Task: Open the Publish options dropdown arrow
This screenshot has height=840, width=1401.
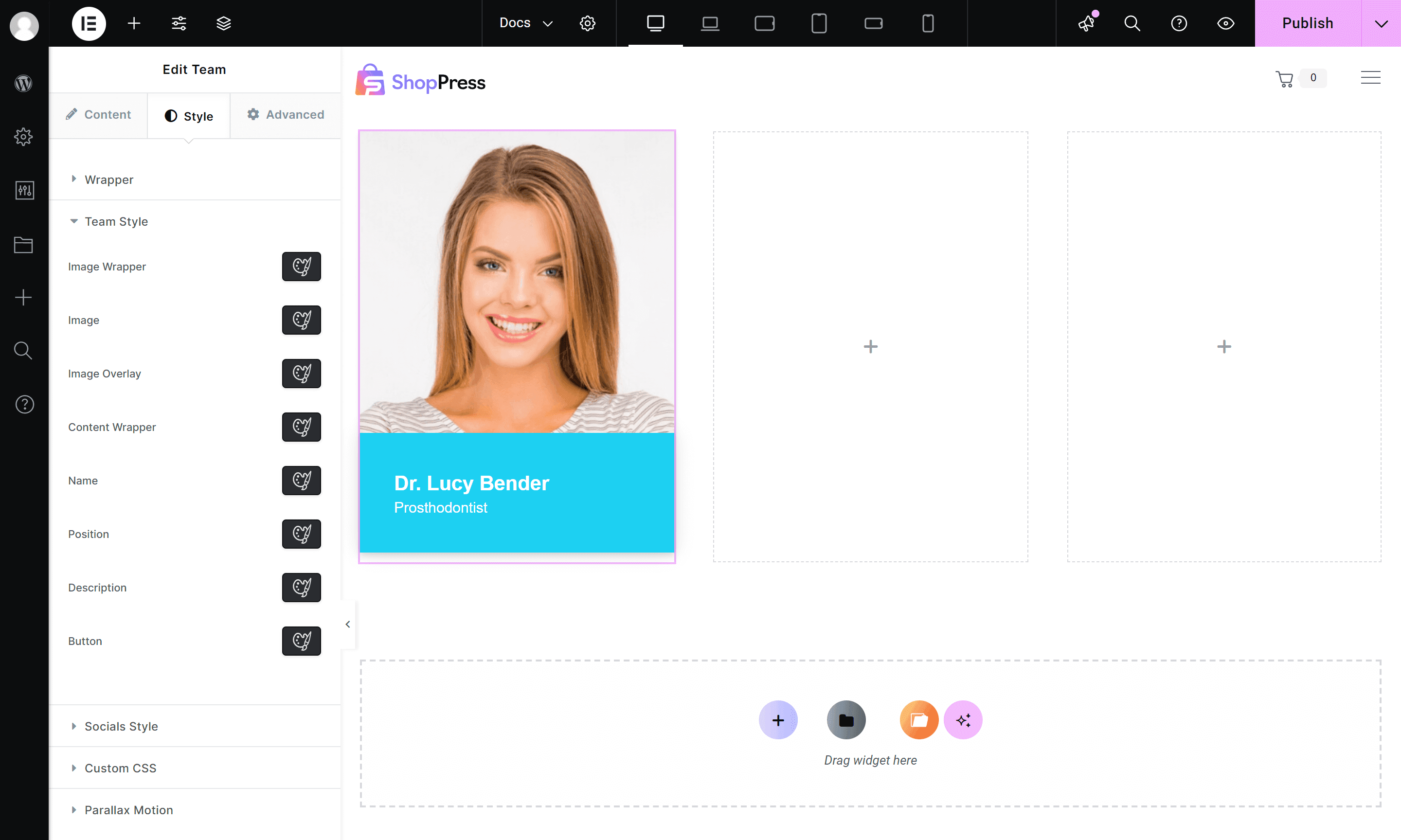Action: [1381, 23]
